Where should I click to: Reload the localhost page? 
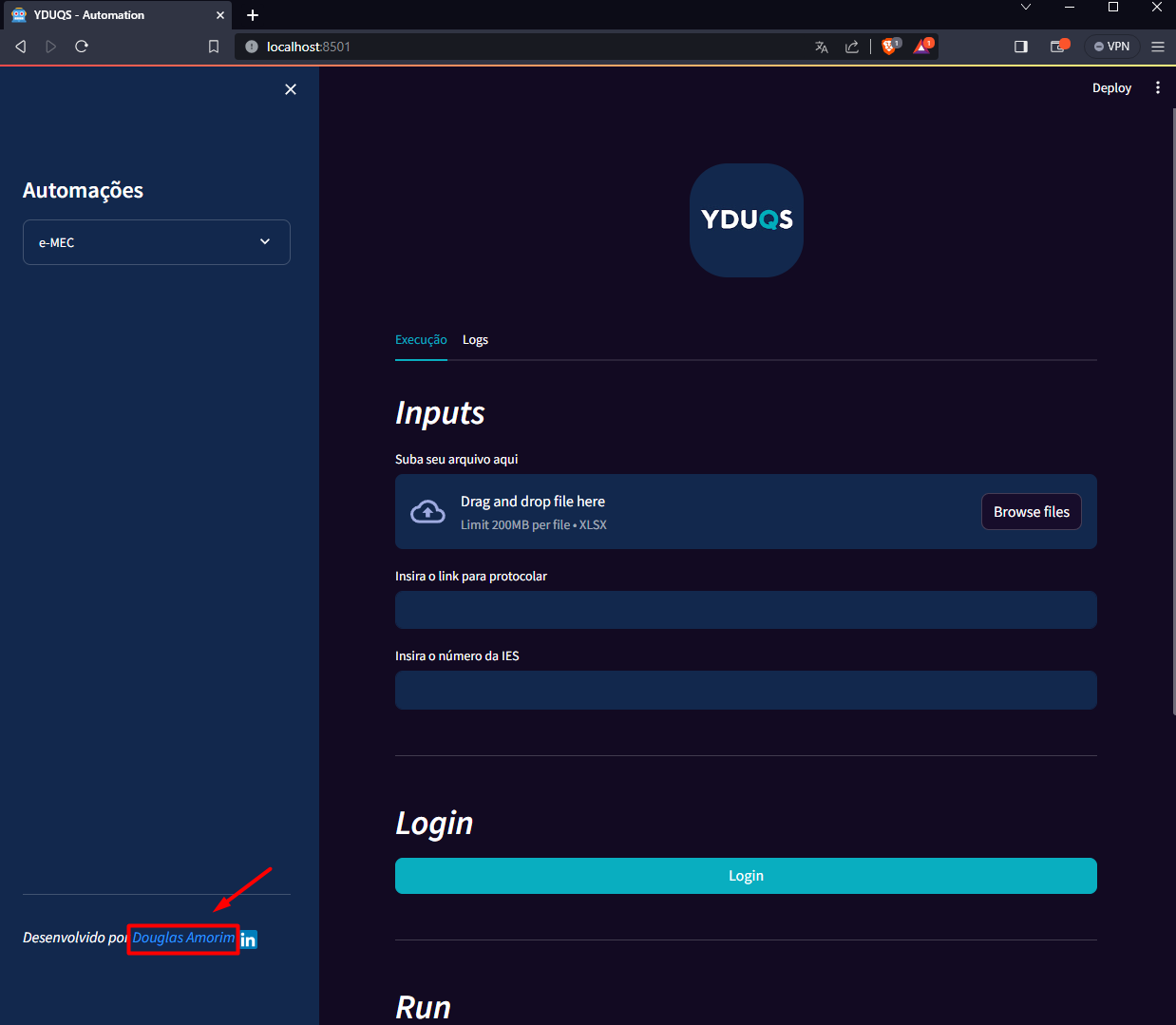click(82, 47)
